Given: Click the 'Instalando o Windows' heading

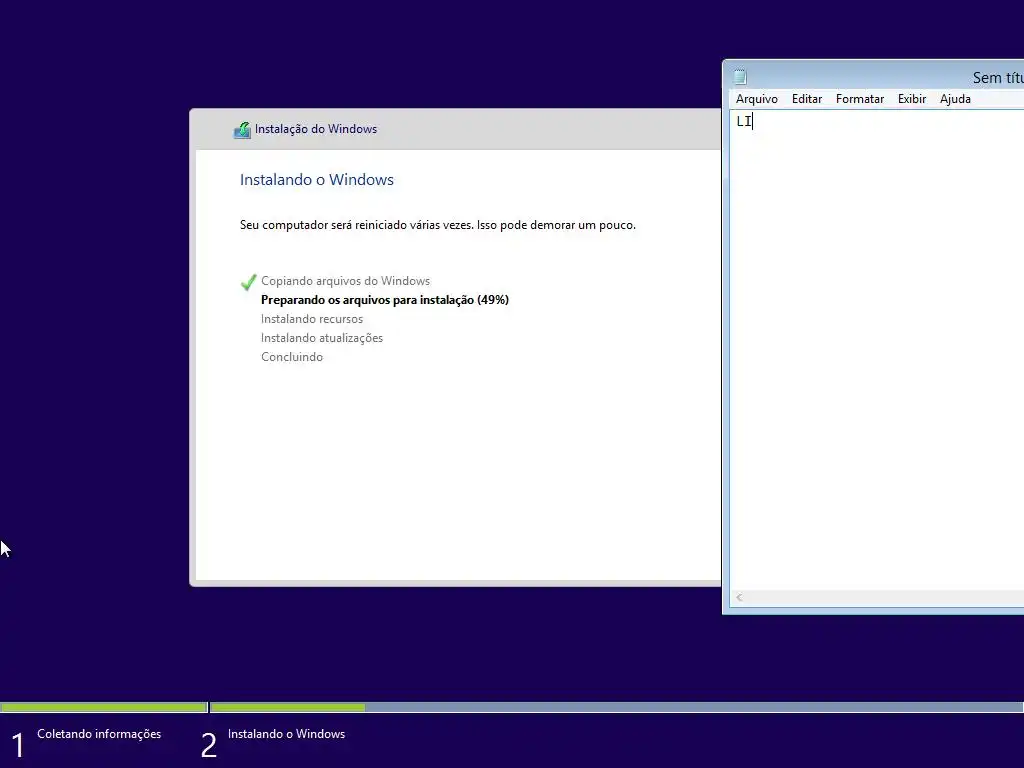Looking at the screenshot, I should 317,180.
